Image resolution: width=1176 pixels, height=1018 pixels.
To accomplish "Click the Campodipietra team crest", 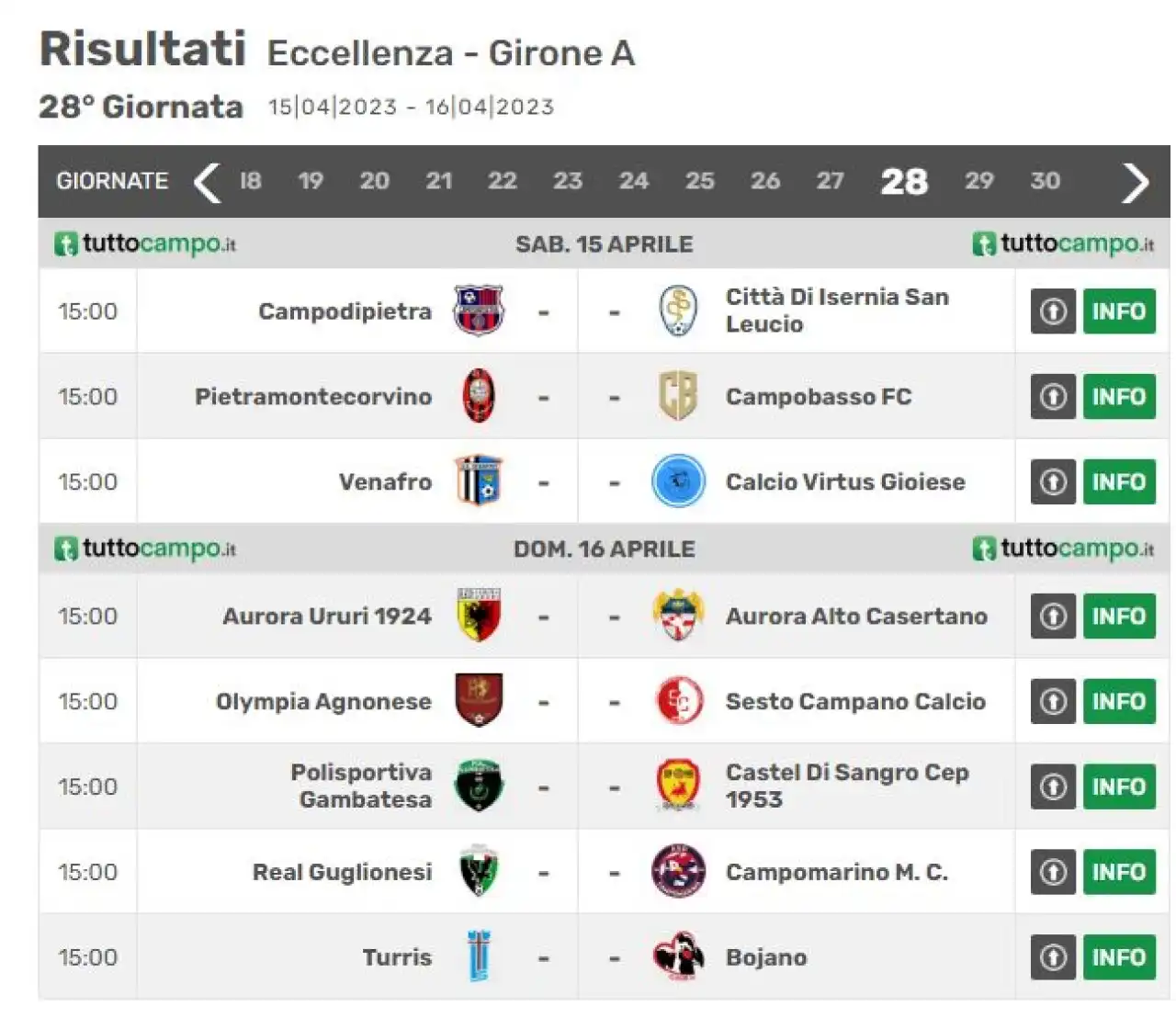I will tap(479, 311).
